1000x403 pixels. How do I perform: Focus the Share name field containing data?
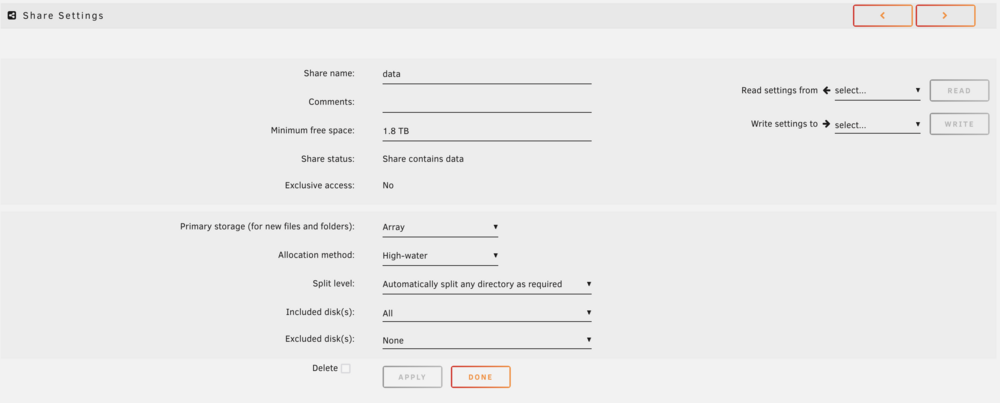coord(487,74)
